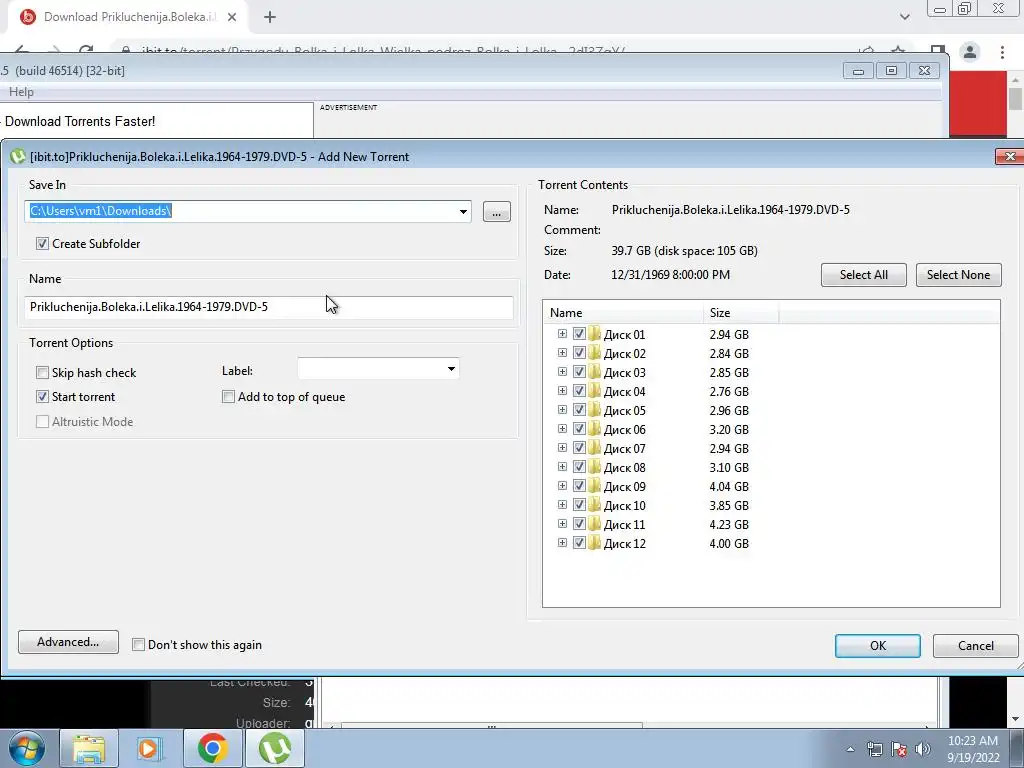The height and width of the screenshot is (768, 1024).
Task: Click folder icon of Диск 01
Action: 594,334
